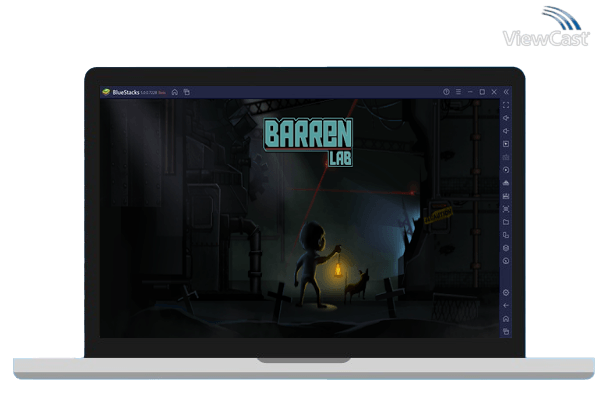The width and height of the screenshot is (602, 414).
Task: Minimize the BlueStacks window
Action: [470, 92]
